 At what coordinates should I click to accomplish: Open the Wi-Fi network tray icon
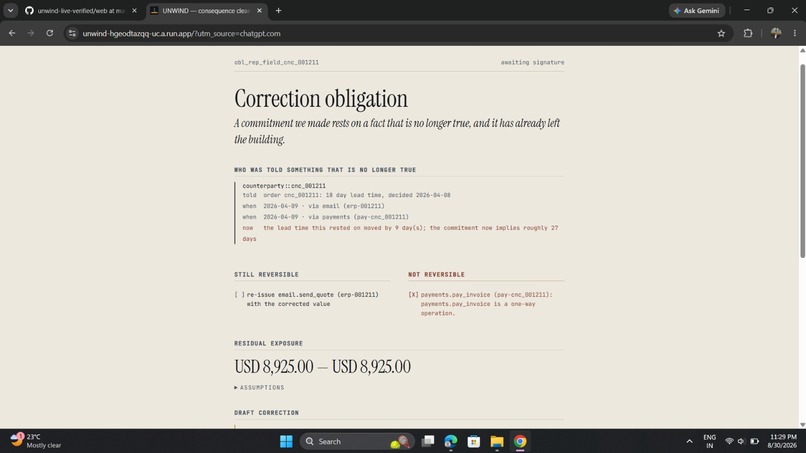(x=729, y=441)
